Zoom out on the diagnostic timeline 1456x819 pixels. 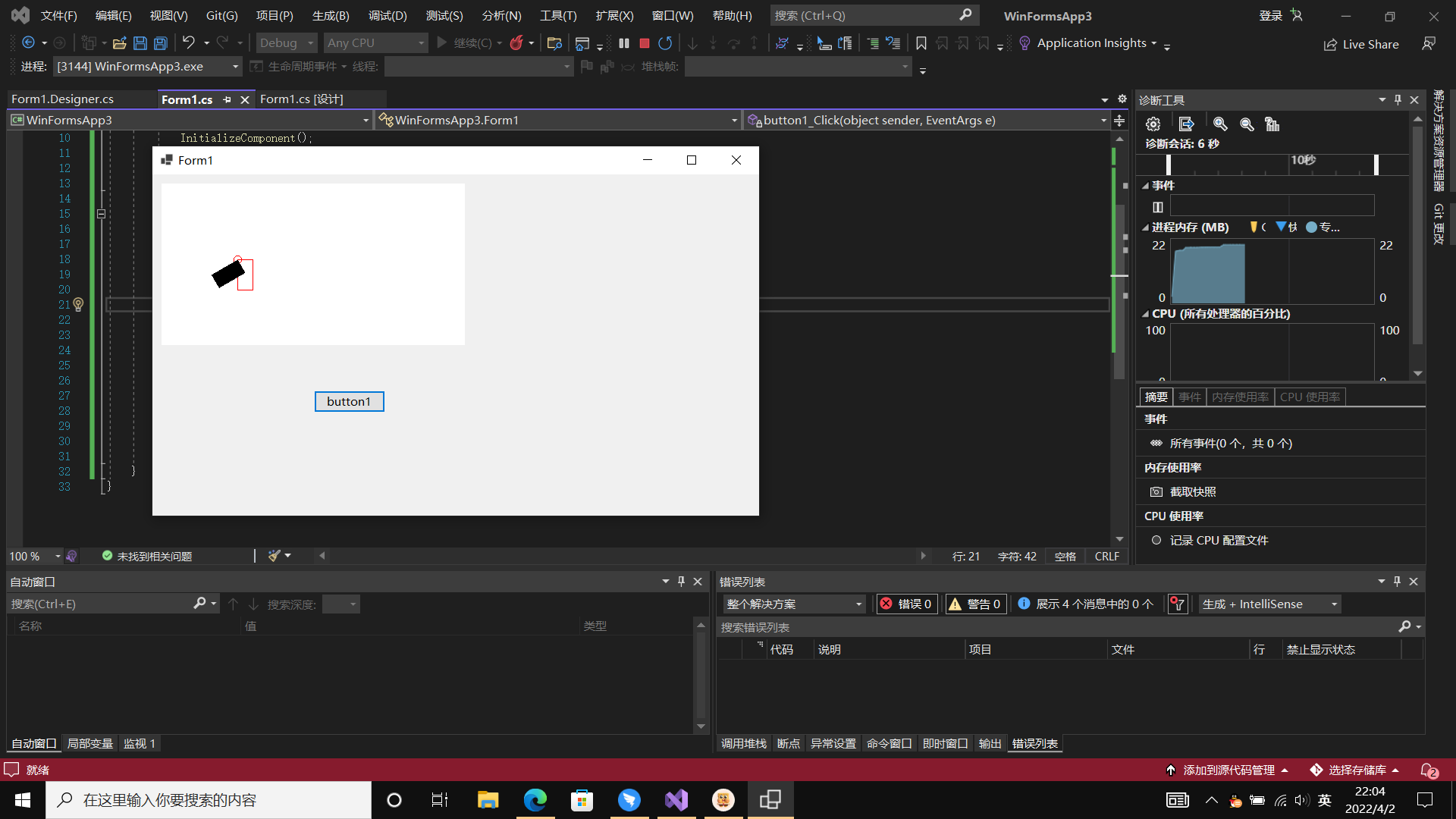(x=1246, y=124)
